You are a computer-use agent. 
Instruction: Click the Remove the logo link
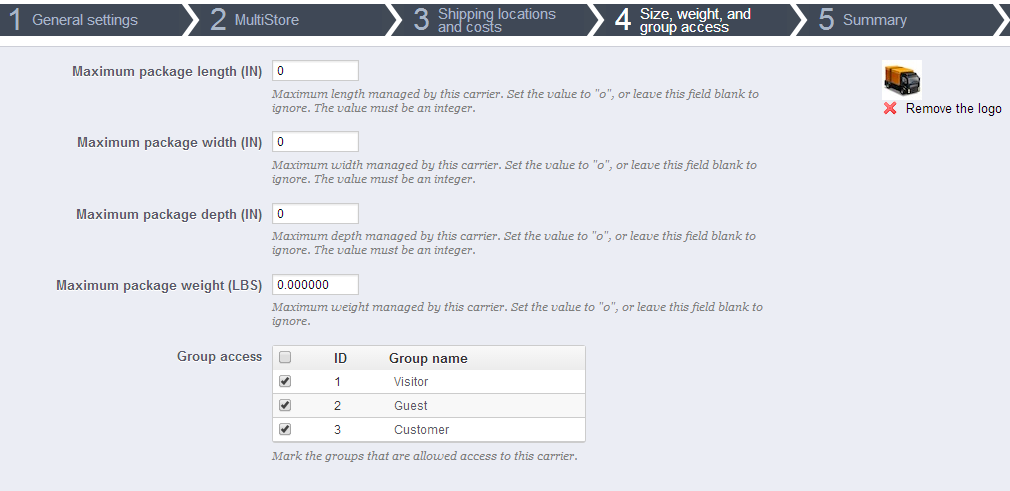[953, 109]
